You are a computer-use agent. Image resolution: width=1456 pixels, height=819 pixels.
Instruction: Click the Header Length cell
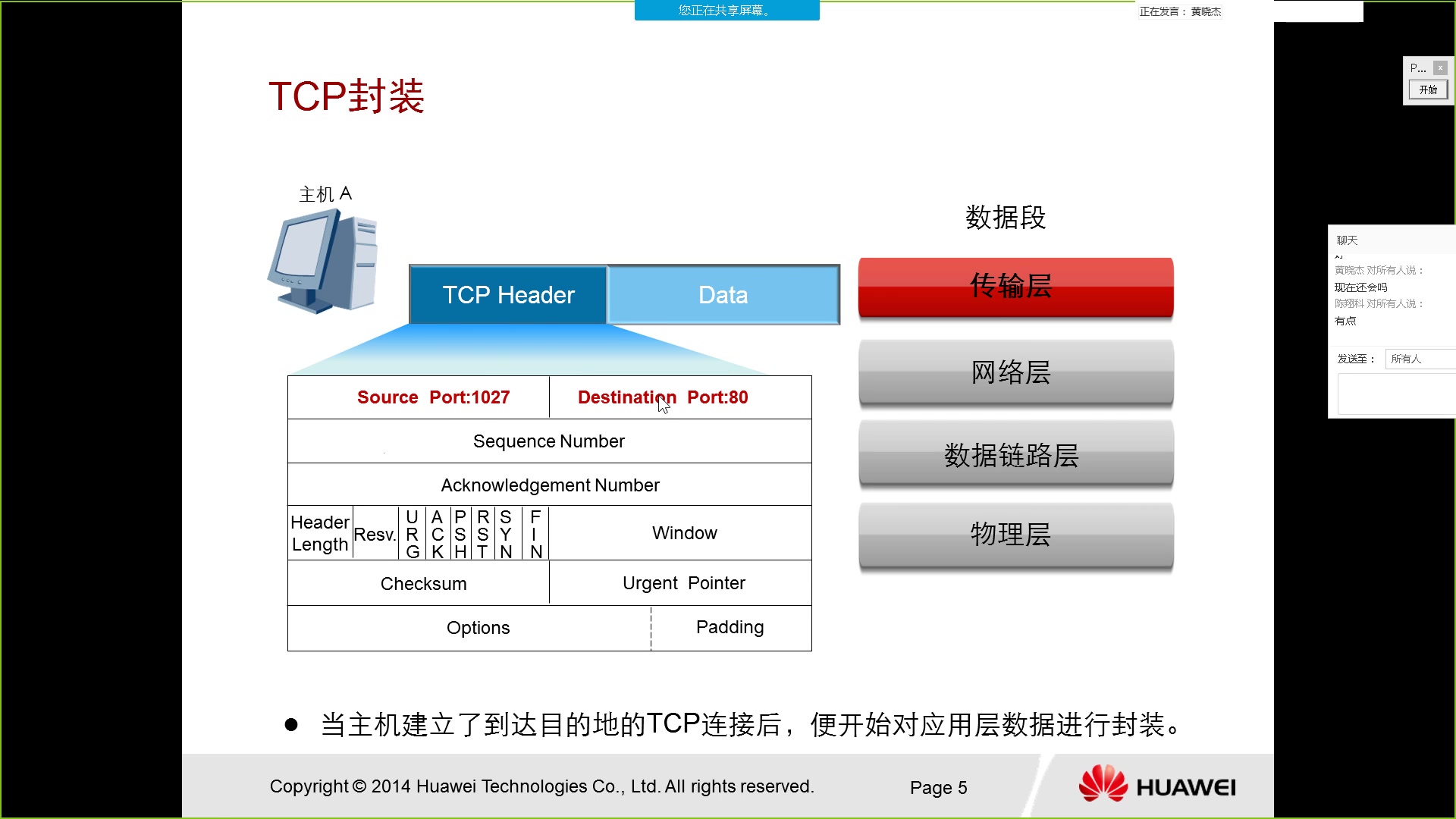pos(320,533)
